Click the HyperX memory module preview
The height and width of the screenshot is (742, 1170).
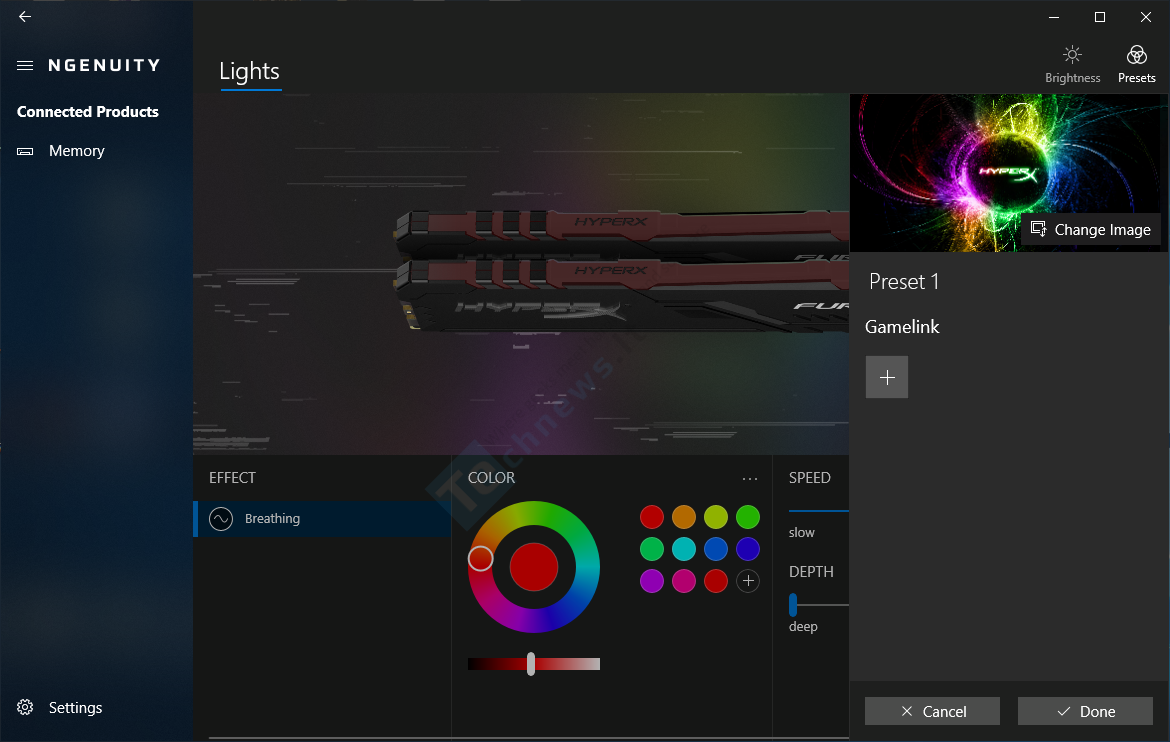point(622,272)
